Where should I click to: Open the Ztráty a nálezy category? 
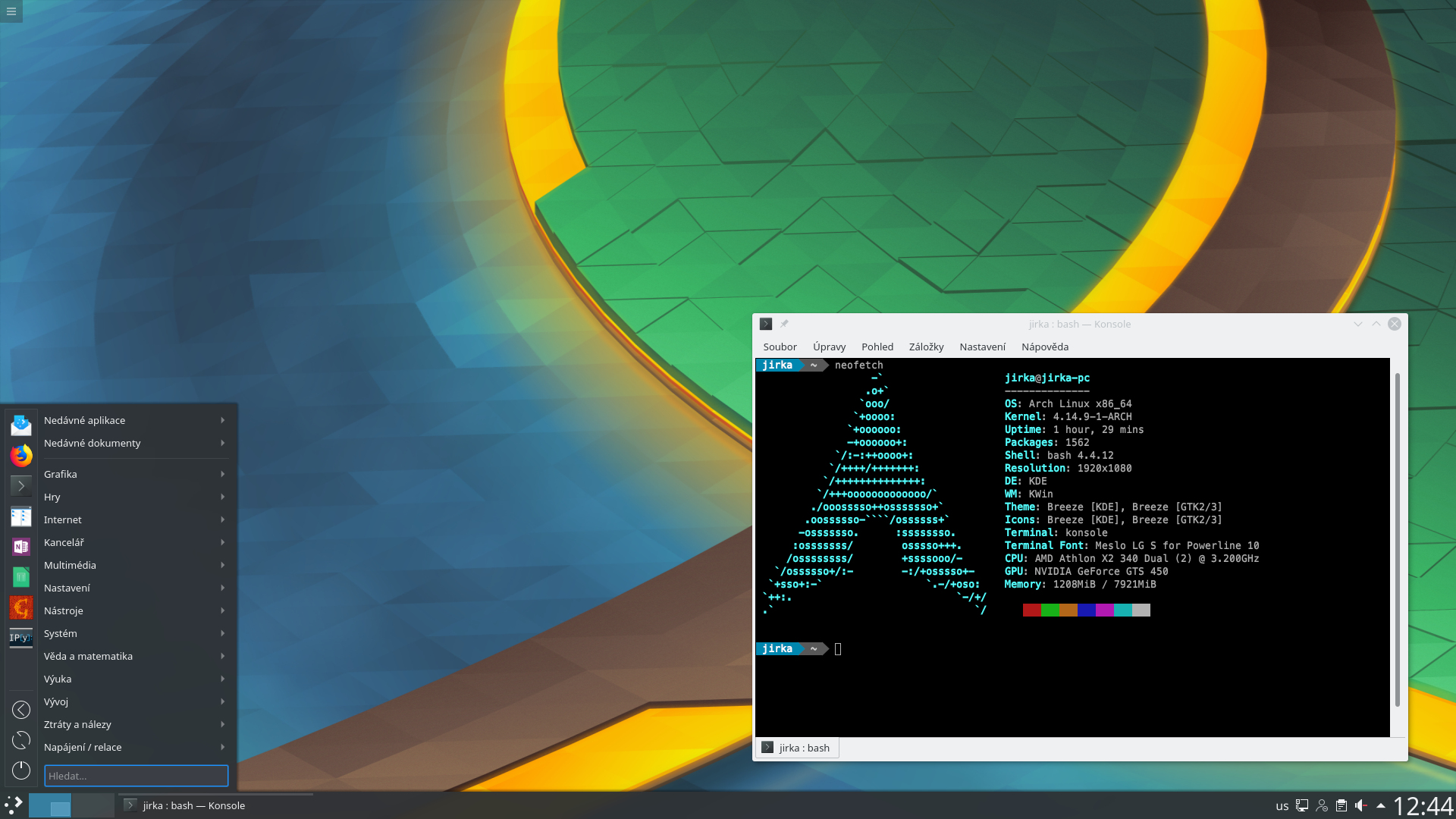coord(136,724)
